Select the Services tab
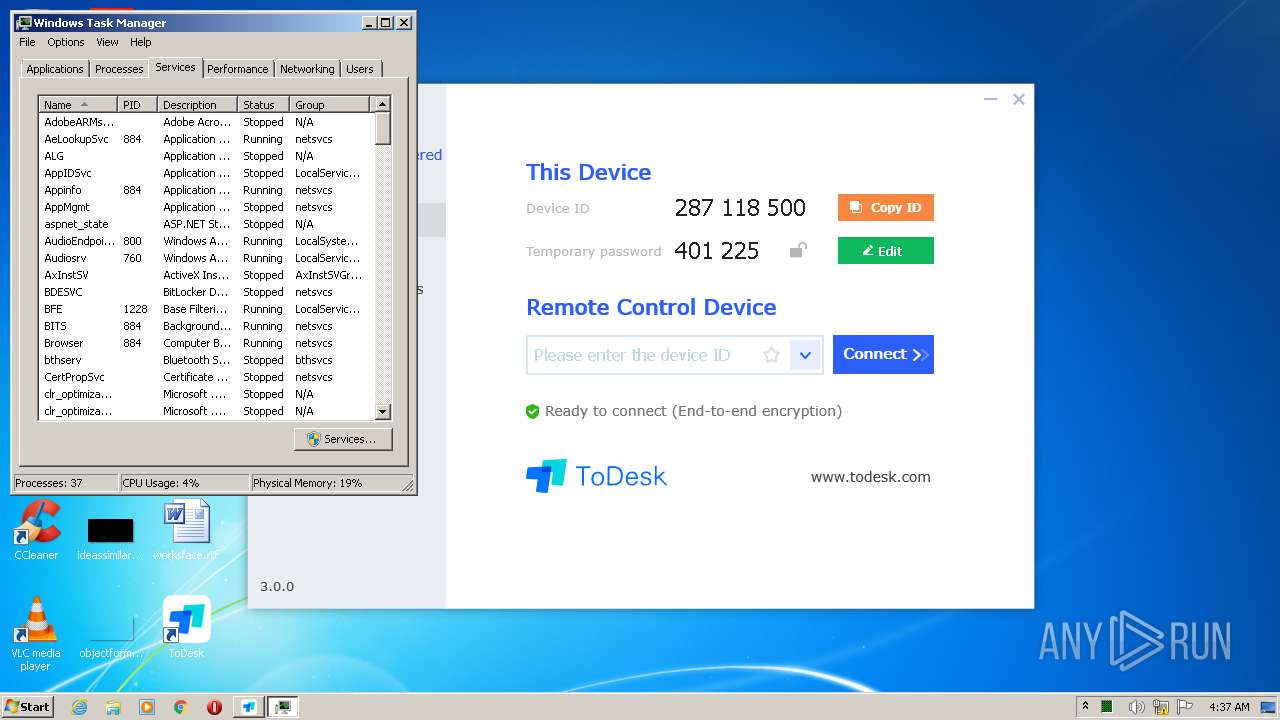This screenshot has width=1280, height=720. point(175,67)
